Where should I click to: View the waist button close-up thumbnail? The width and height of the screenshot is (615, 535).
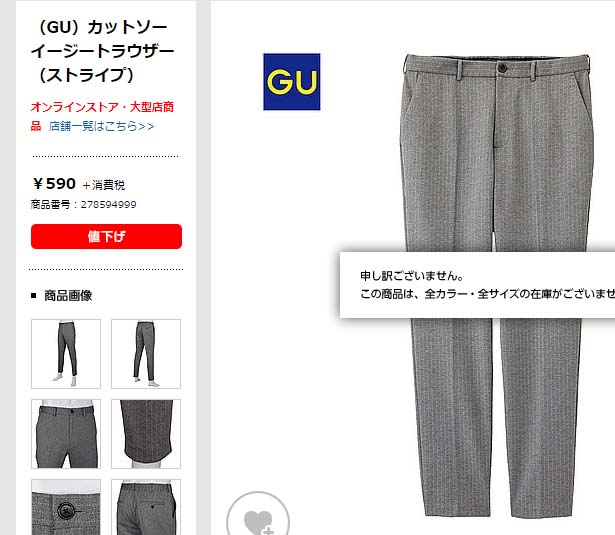coord(66,507)
